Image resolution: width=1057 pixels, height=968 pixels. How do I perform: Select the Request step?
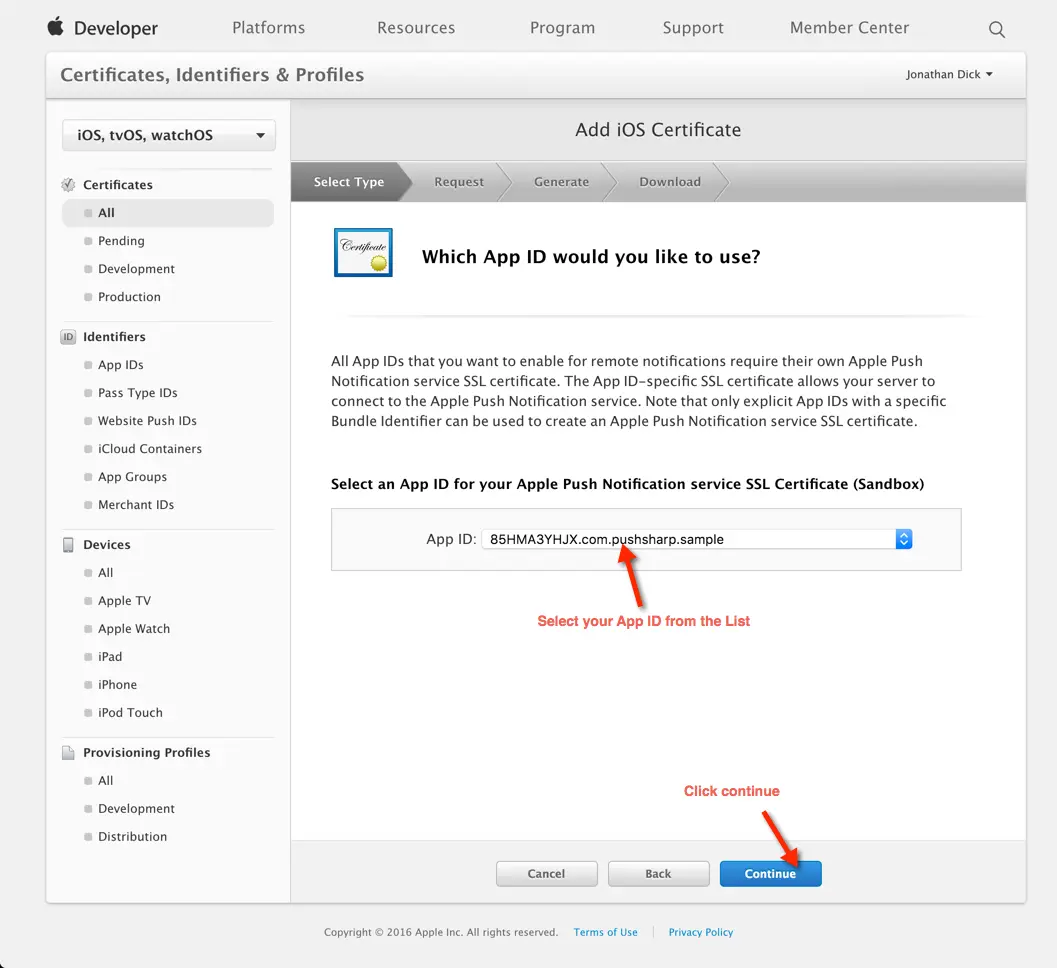point(458,182)
